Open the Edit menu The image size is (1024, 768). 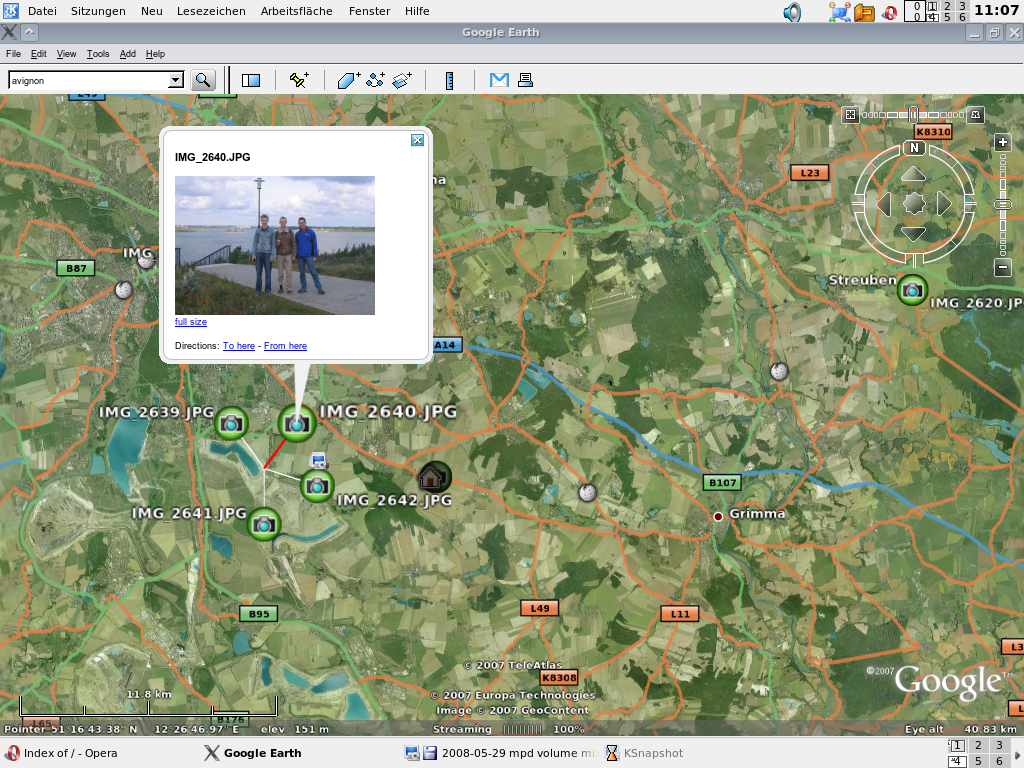39,54
